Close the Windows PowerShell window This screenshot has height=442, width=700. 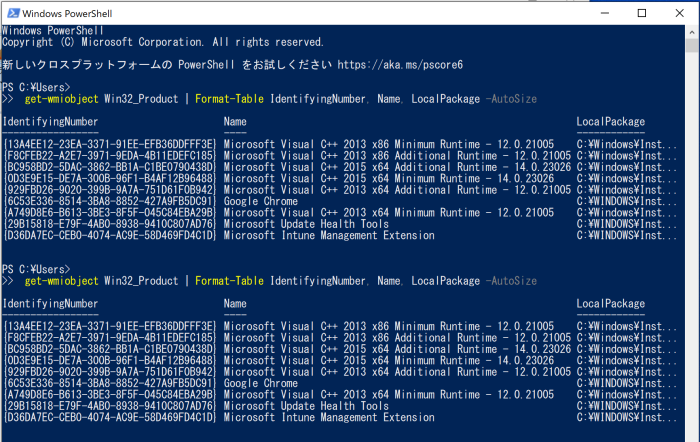click(x=679, y=13)
